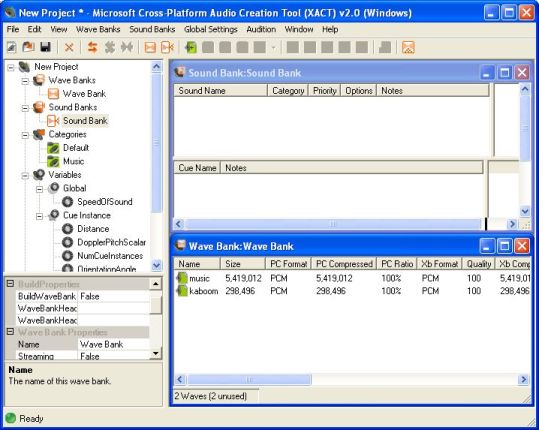Open the Global Settings menu
This screenshot has width=539, height=430.
pyautogui.click(x=211, y=29)
